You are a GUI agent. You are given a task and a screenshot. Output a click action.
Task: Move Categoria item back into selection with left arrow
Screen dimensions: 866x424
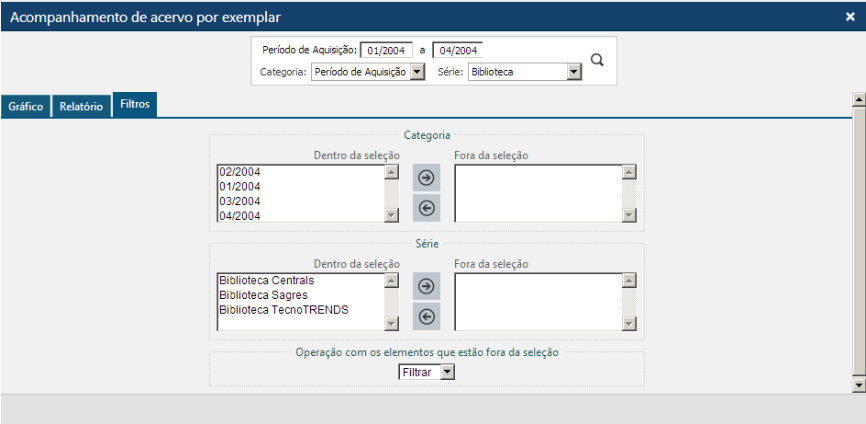click(x=426, y=208)
